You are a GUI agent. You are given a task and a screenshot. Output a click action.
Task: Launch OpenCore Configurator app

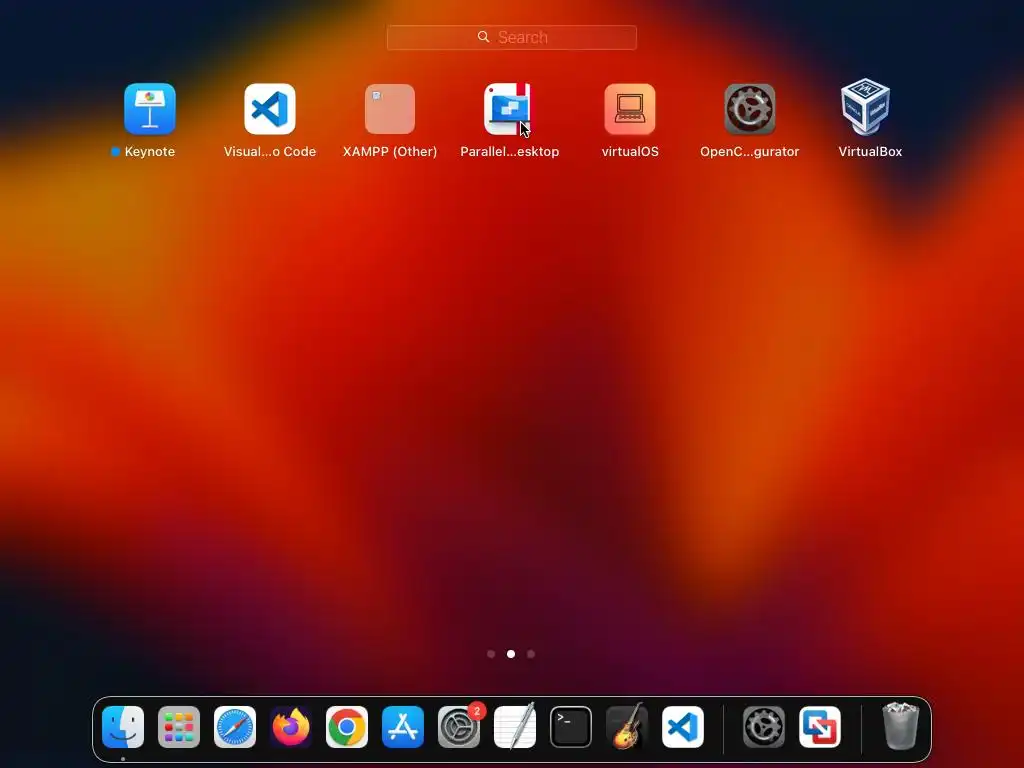point(750,108)
